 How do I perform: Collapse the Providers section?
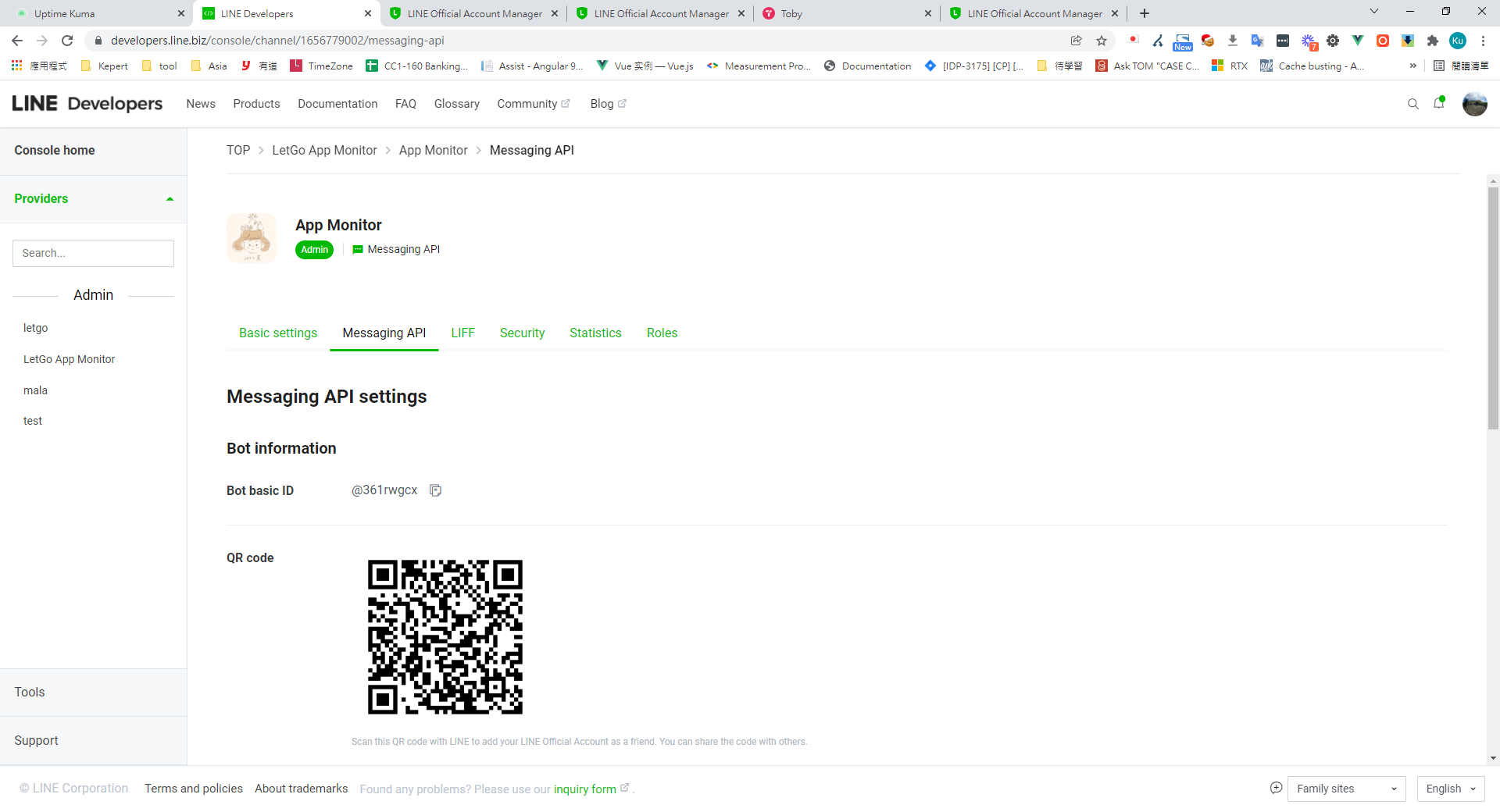point(170,199)
